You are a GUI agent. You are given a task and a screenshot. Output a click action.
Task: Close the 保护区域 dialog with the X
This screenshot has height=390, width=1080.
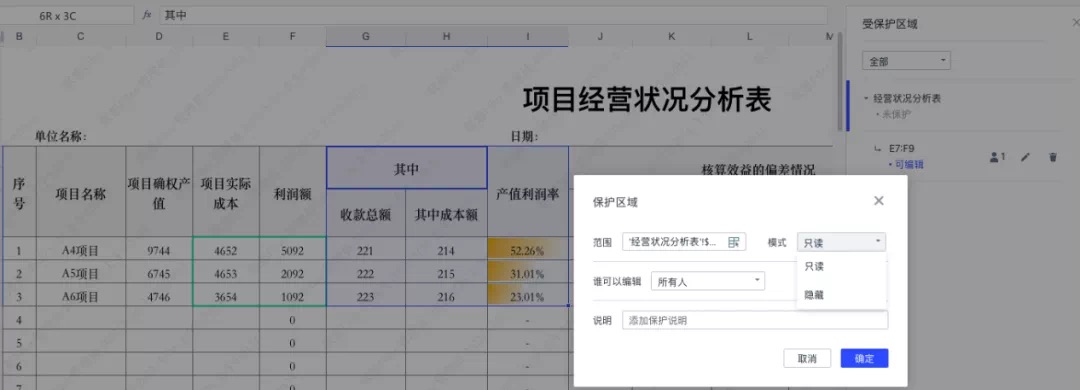[878, 201]
